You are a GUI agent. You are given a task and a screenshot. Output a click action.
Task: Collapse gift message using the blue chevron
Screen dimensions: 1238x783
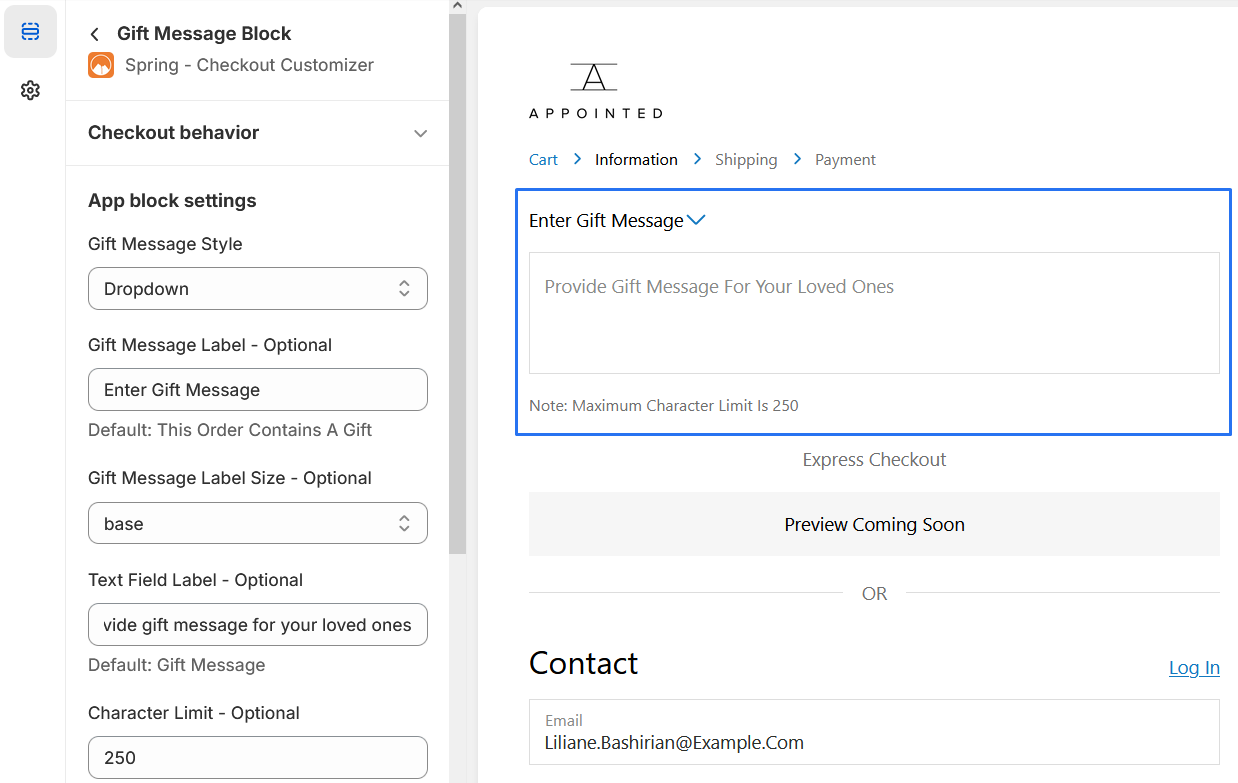(x=697, y=220)
